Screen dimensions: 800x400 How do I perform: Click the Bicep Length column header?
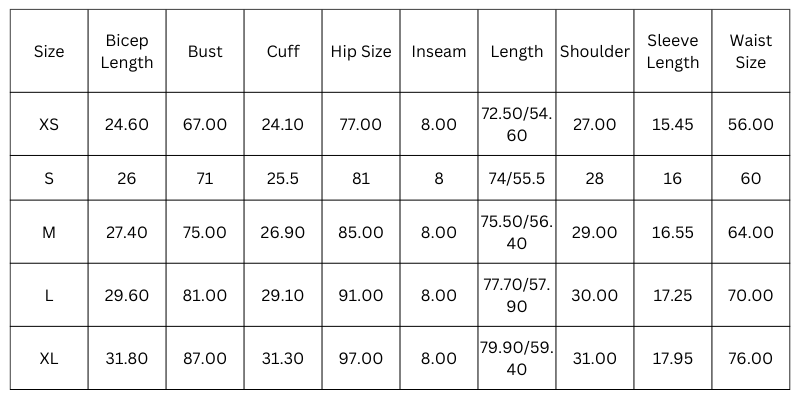click(x=127, y=52)
